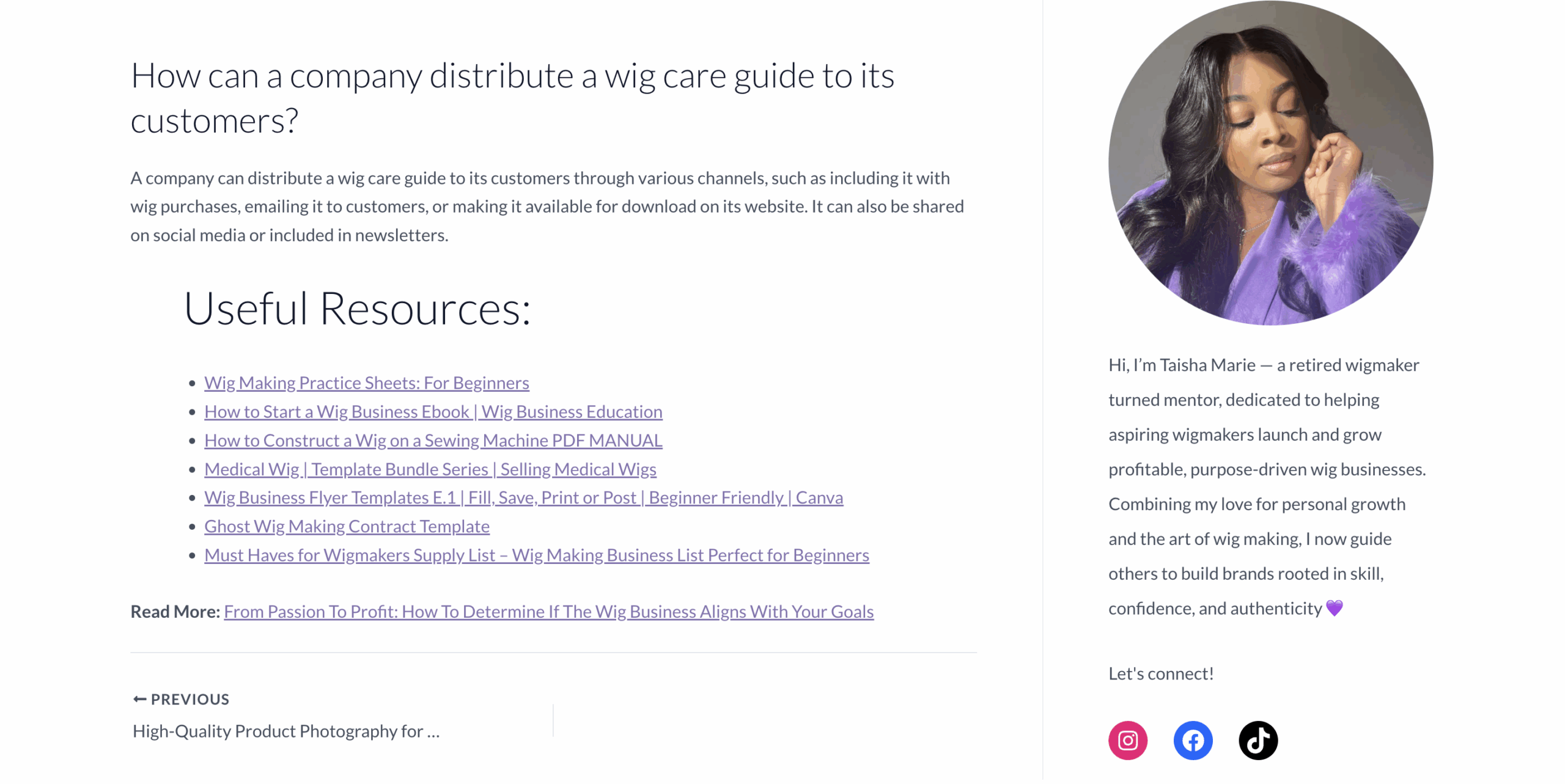
Task: Click the Let's connect! text
Action: tap(1160, 673)
